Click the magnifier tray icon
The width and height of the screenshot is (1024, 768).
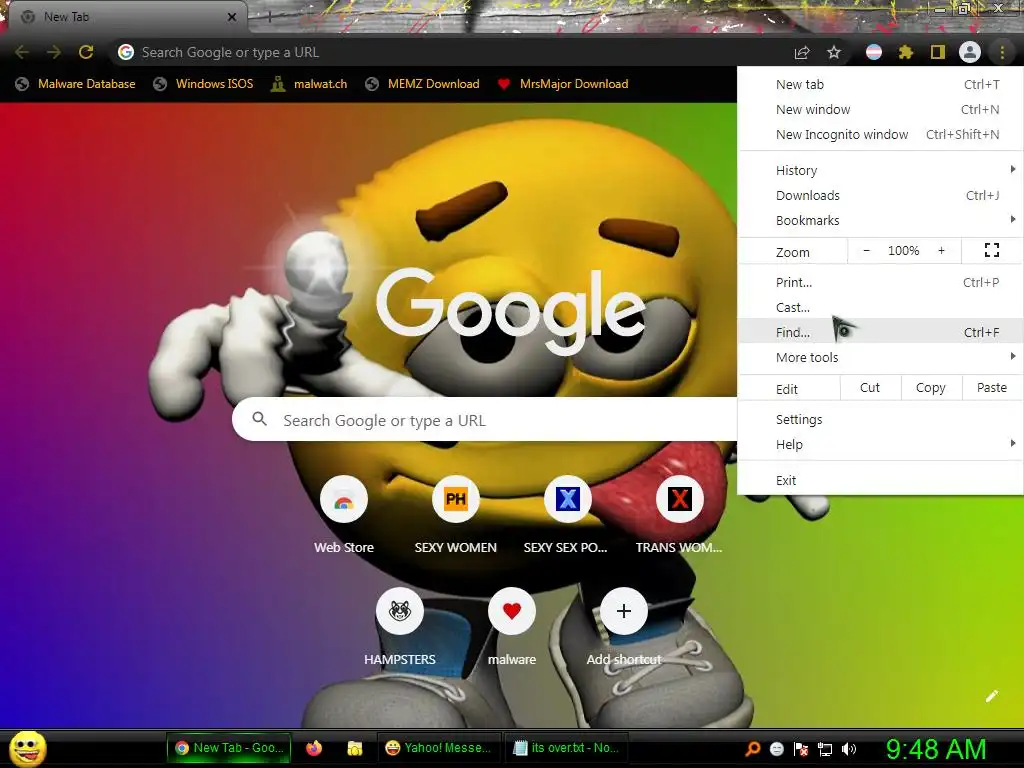(x=753, y=749)
